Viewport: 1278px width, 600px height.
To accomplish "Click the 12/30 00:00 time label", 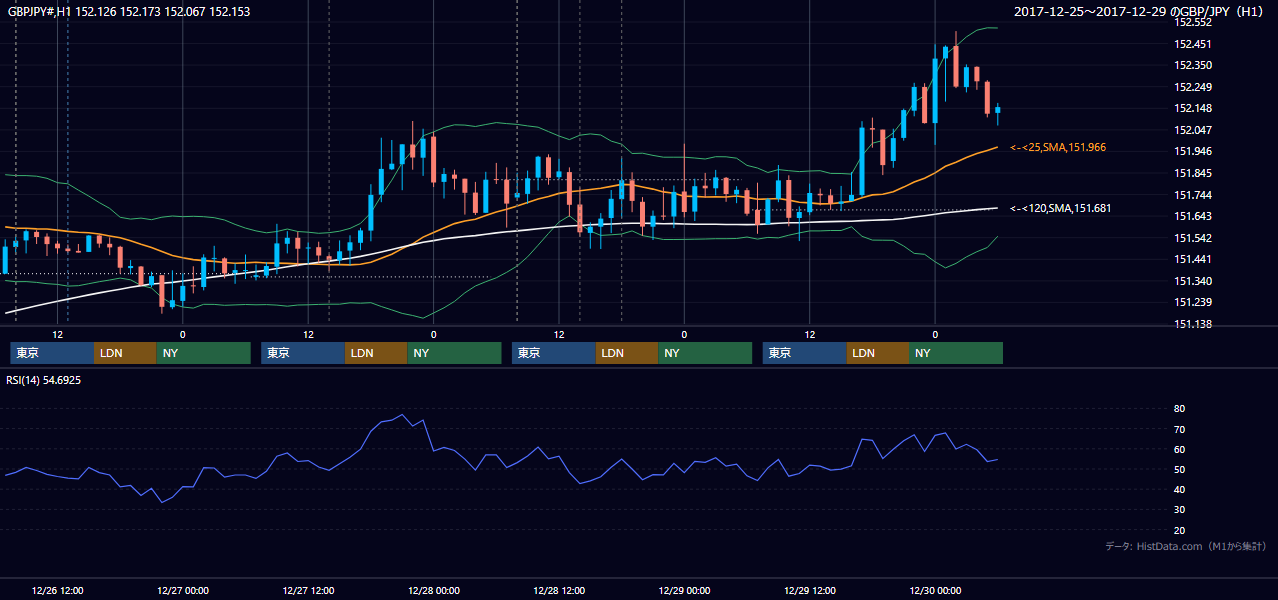I will pyautogui.click(x=935, y=590).
